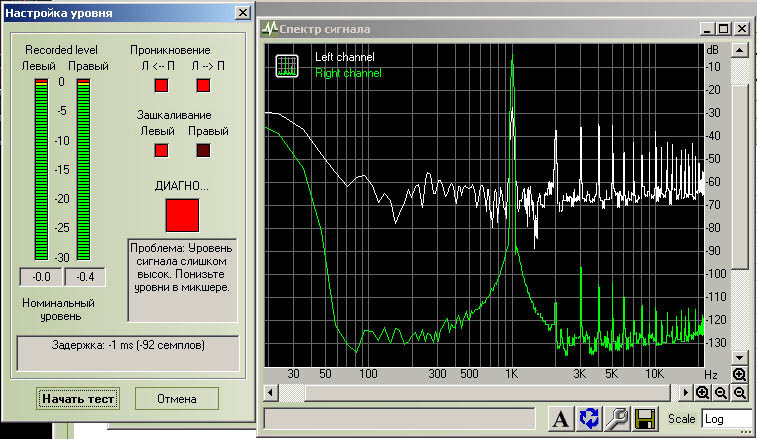
Task: Click the horizontal scrollbar left arrow
Action: click(270, 392)
